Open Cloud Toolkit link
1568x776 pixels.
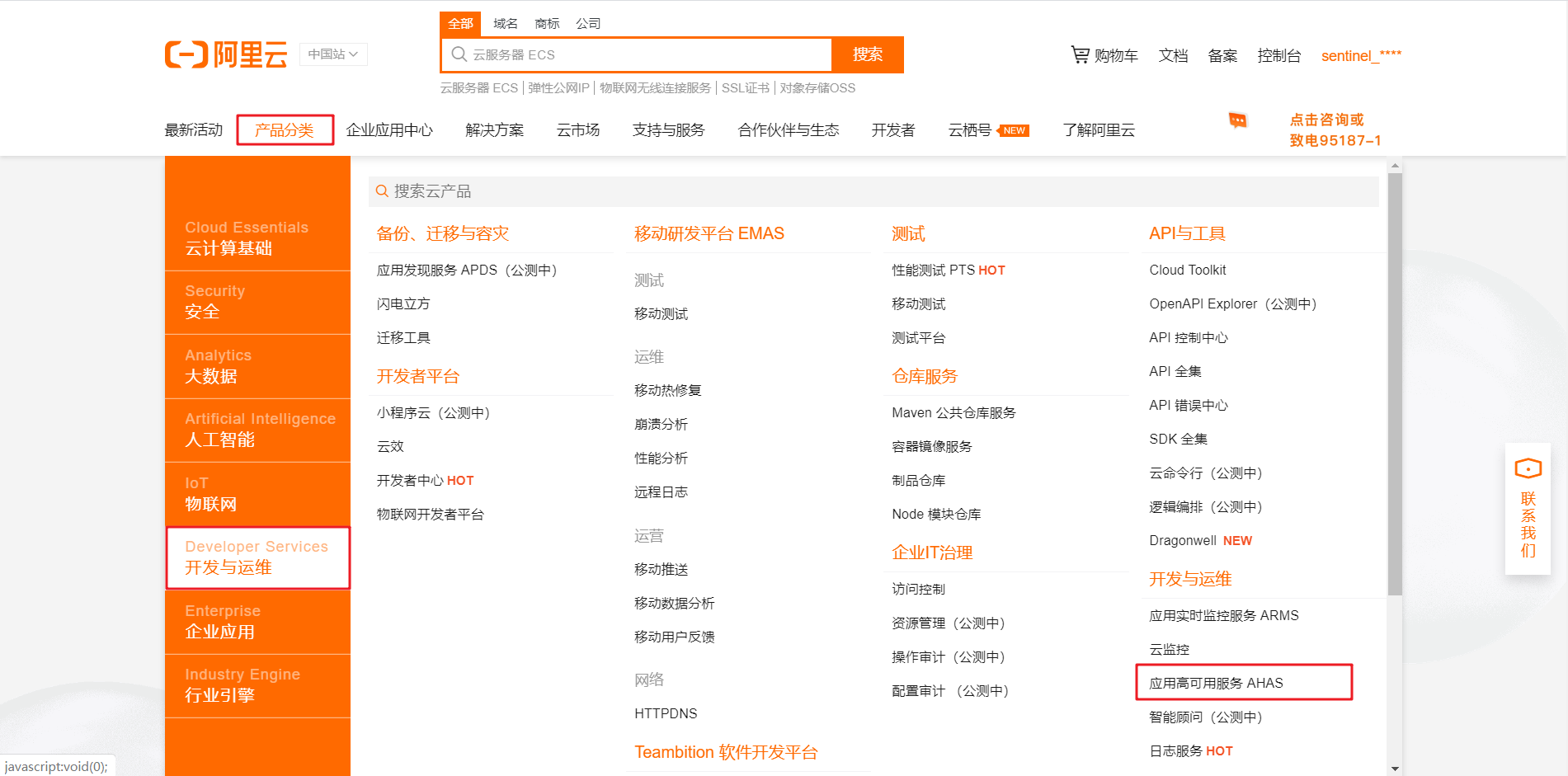pos(1188,270)
